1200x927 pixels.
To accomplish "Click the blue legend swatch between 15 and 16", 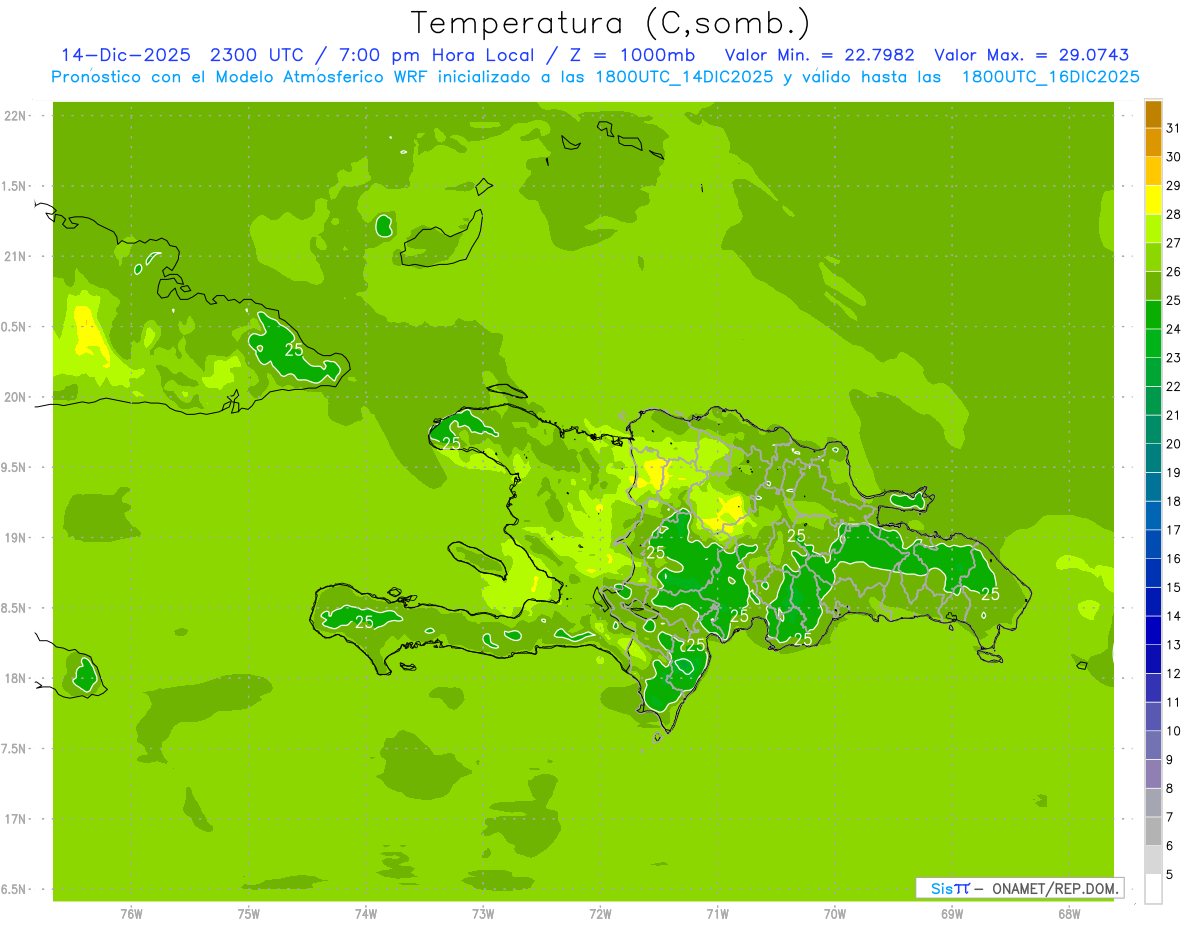I will 1153,573.
